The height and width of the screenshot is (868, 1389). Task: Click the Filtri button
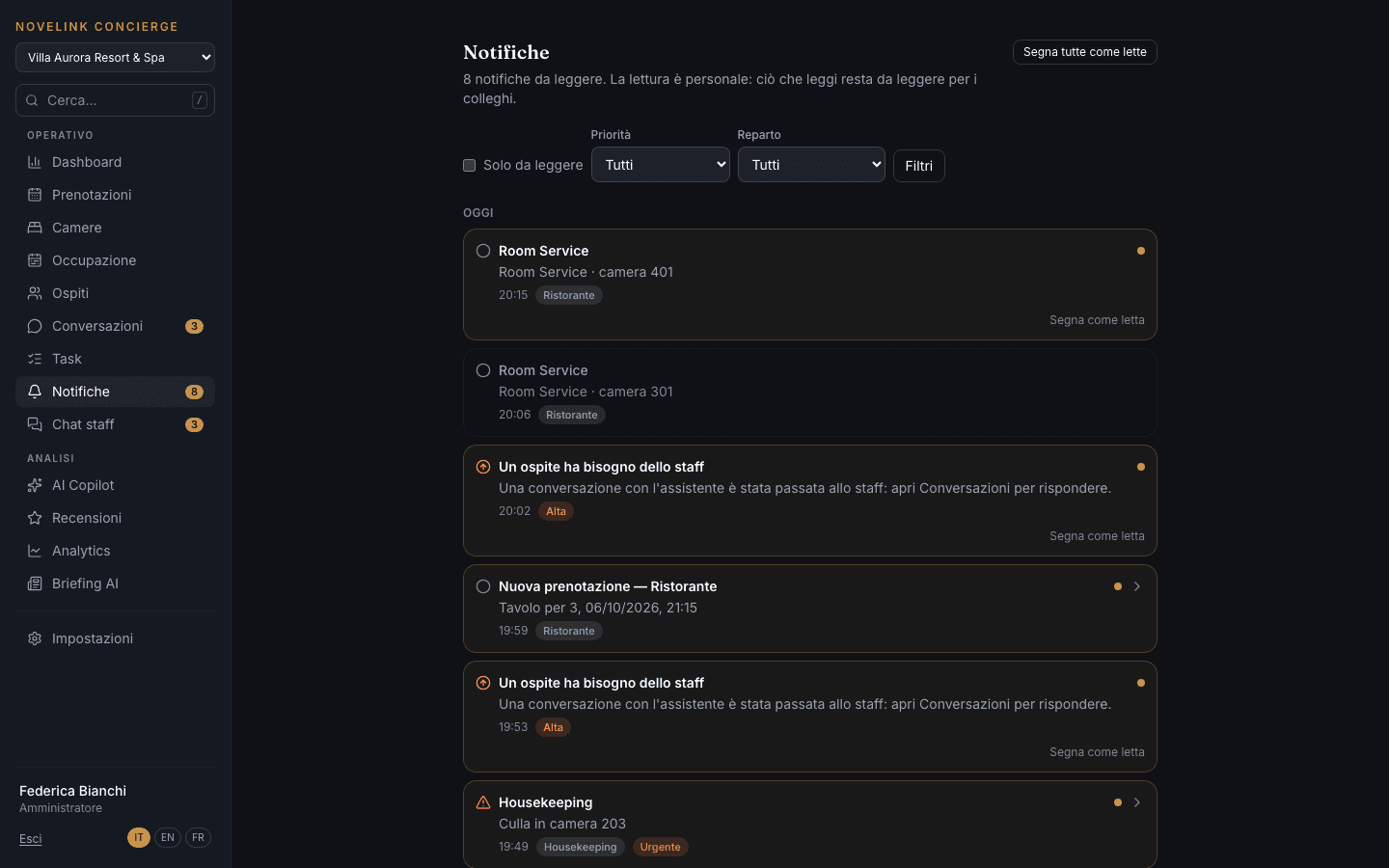pyautogui.click(x=918, y=166)
